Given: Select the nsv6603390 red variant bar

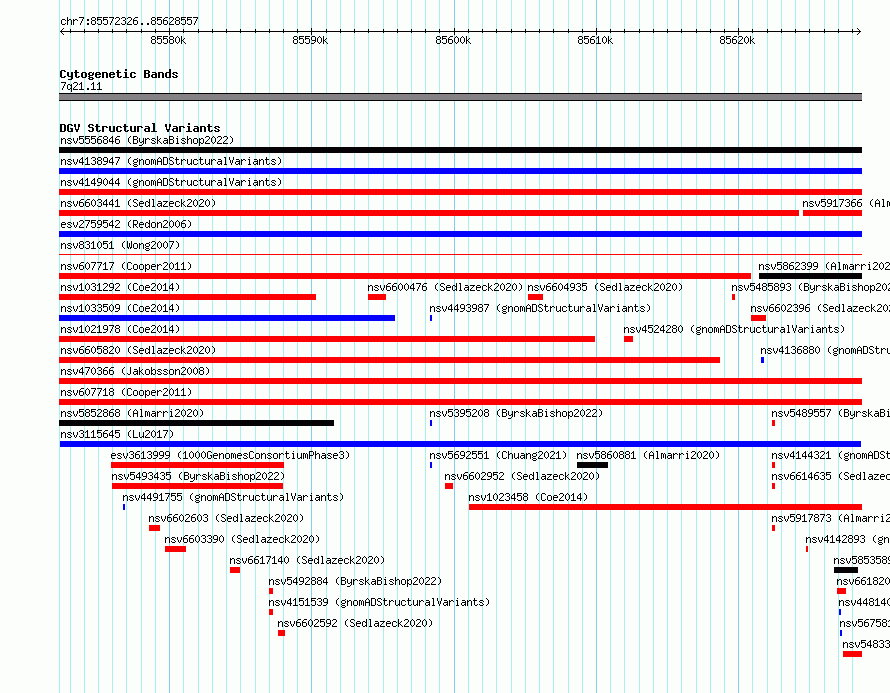Looking at the screenshot, I should 175,549.
